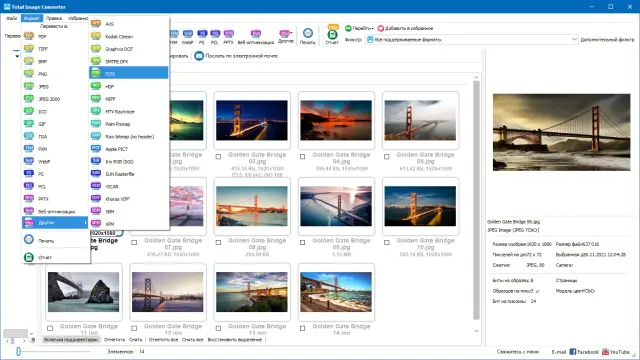Tick the checkbox for Golden Gate Bridge 11.jpg
This screenshot has width=640, height=360.
coord(50,328)
